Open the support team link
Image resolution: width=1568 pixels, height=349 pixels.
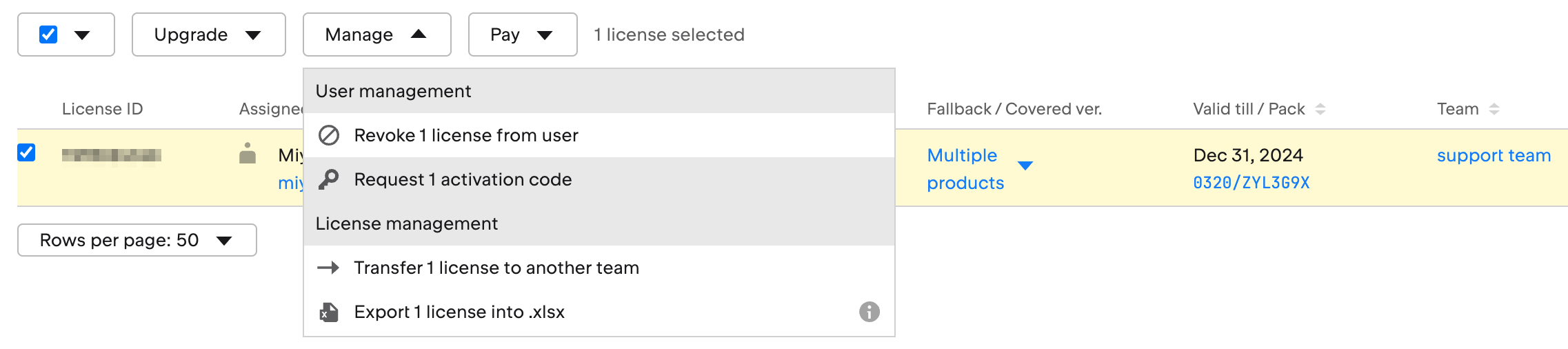pyautogui.click(x=1494, y=155)
